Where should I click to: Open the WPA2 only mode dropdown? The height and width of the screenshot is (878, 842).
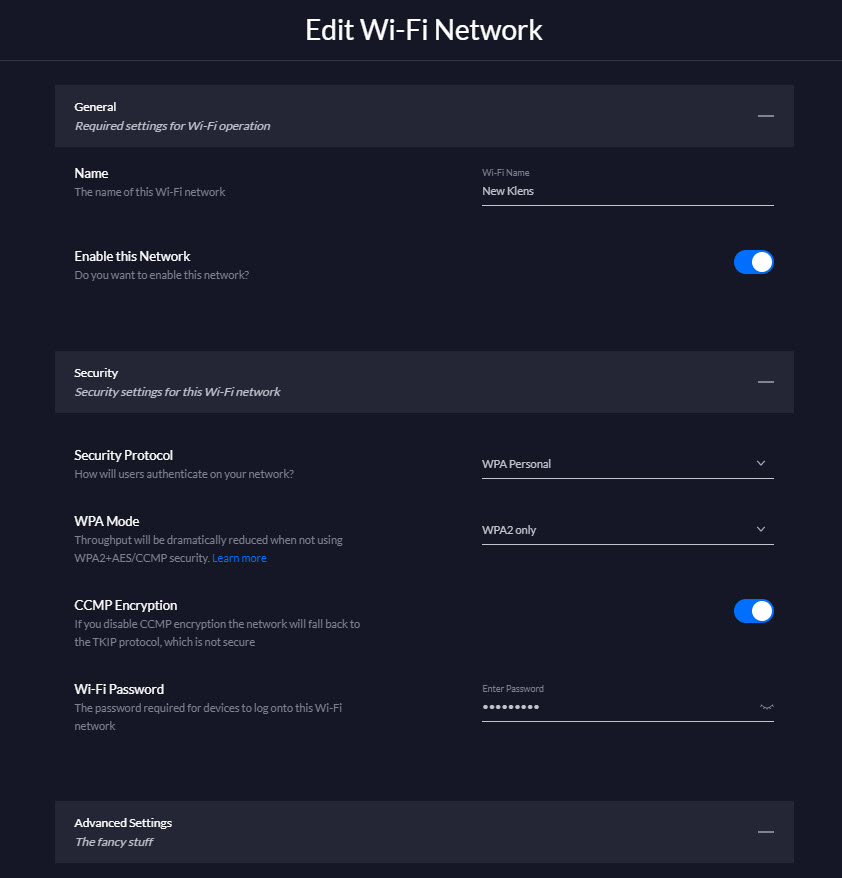(628, 530)
